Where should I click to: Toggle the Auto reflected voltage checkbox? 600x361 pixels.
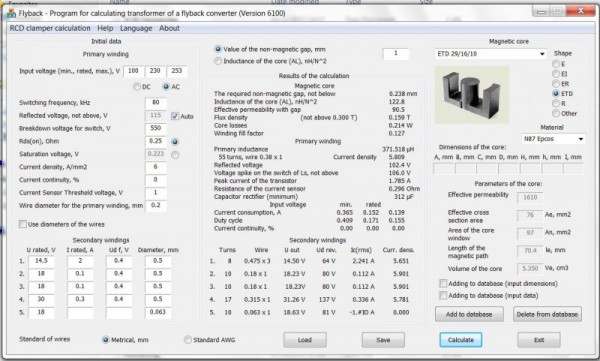[x=175, y=116]
